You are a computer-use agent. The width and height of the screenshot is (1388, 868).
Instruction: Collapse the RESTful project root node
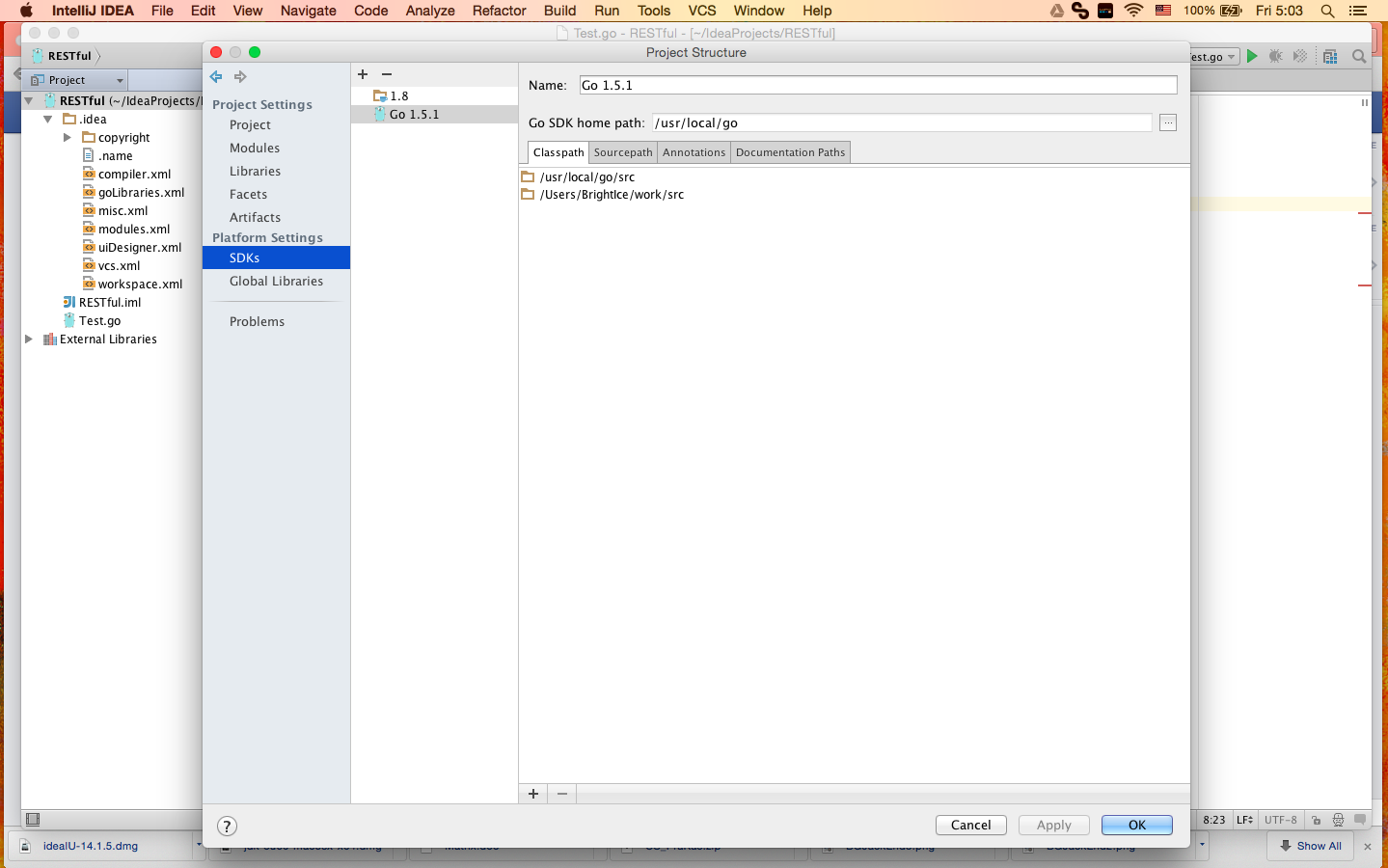(29, 100)
